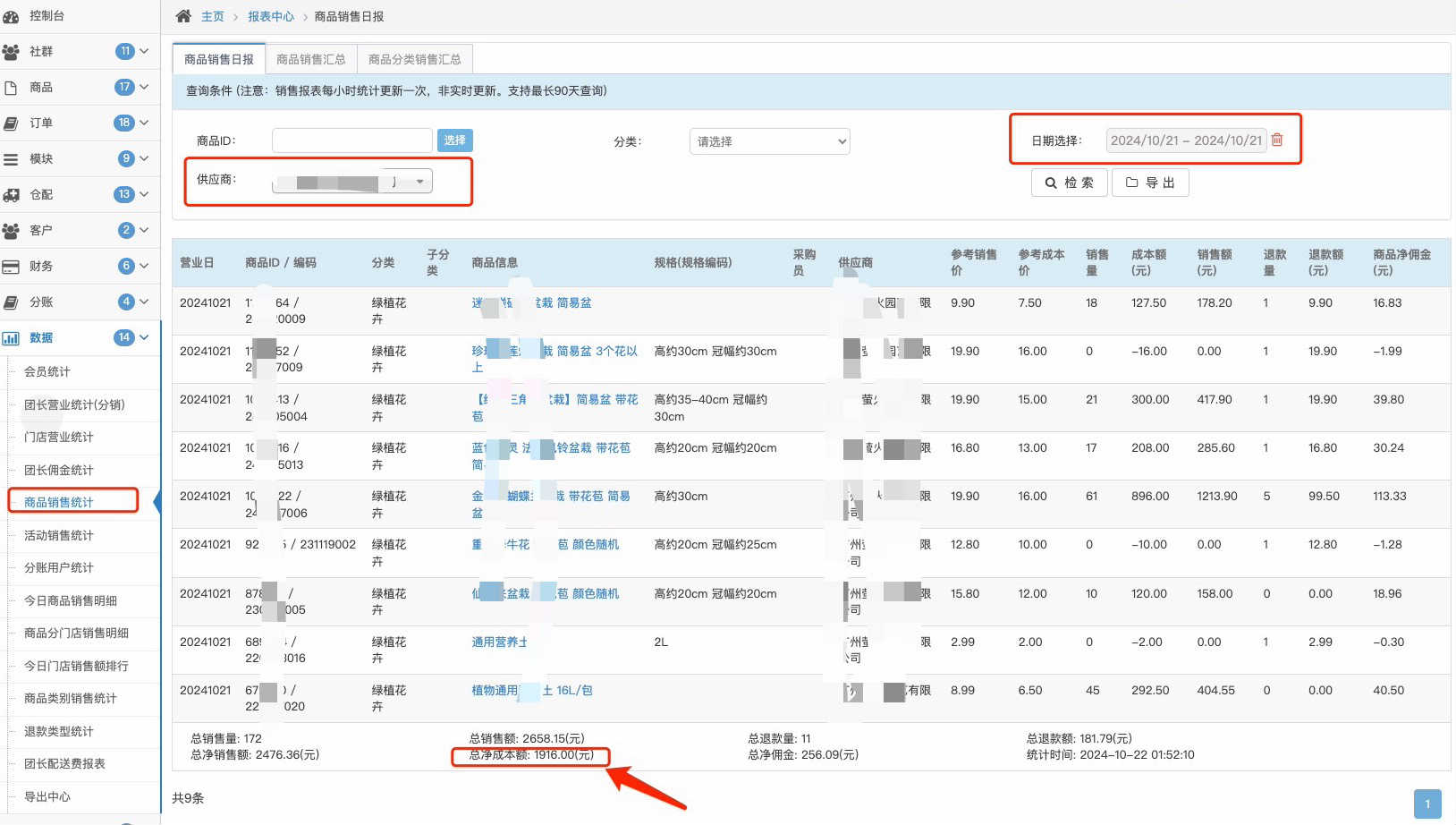The height and width of the screenshot is (825, 1456).
Task: Open 团长配送费报表 in sidebar
Action: coord(65,763)
